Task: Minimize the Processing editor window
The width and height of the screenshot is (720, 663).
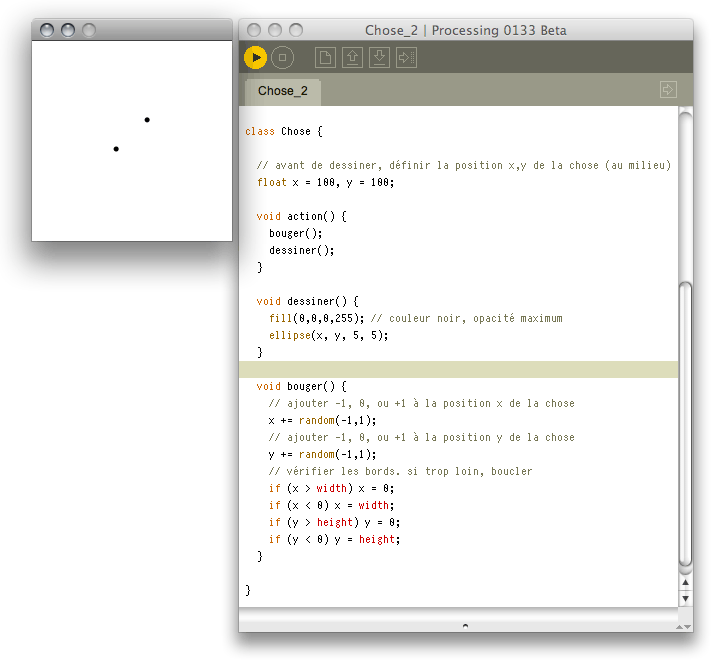Action: click(275, 30)
